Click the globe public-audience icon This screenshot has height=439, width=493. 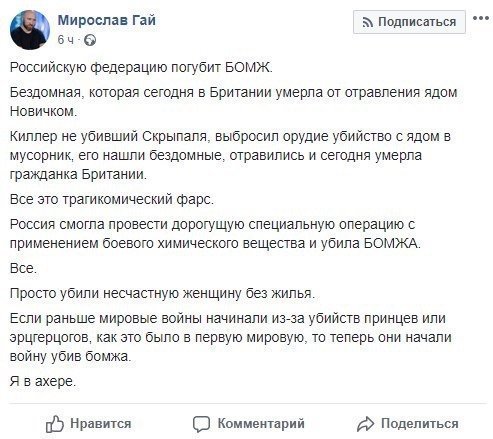[x=90, y=40]
